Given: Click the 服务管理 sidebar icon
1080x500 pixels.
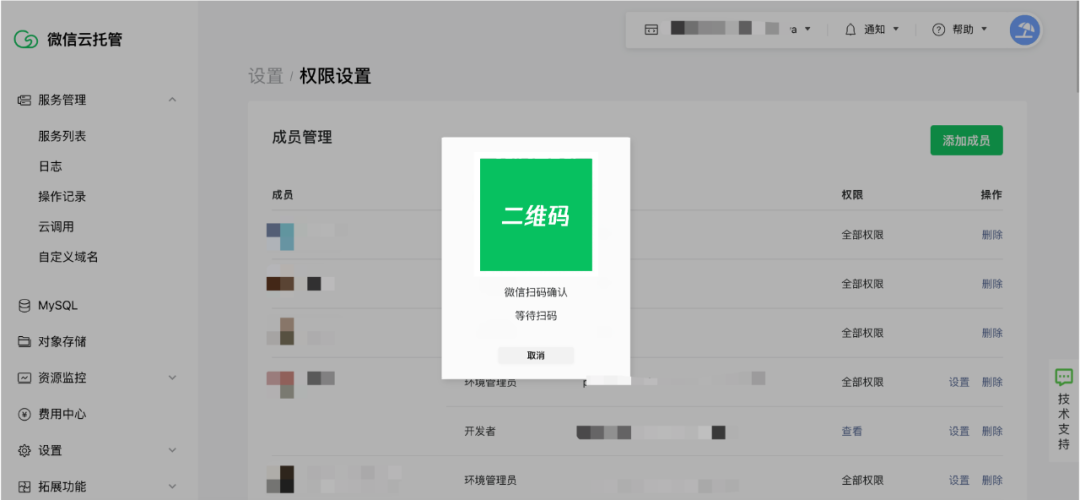Looking at the screenshot, I should (x=24, y=101).
